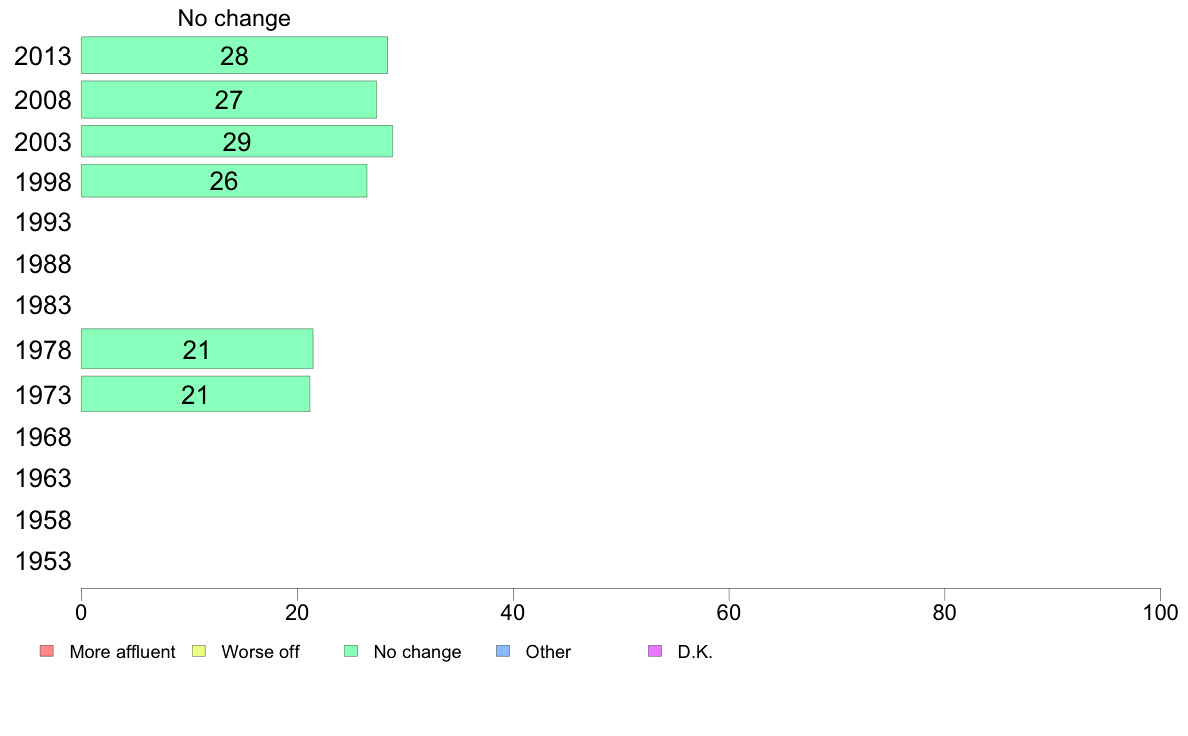The width and height of the screenshot is (1188, 736).
Task: Click the red More affluent legend swatch
Action: point(47,651)
